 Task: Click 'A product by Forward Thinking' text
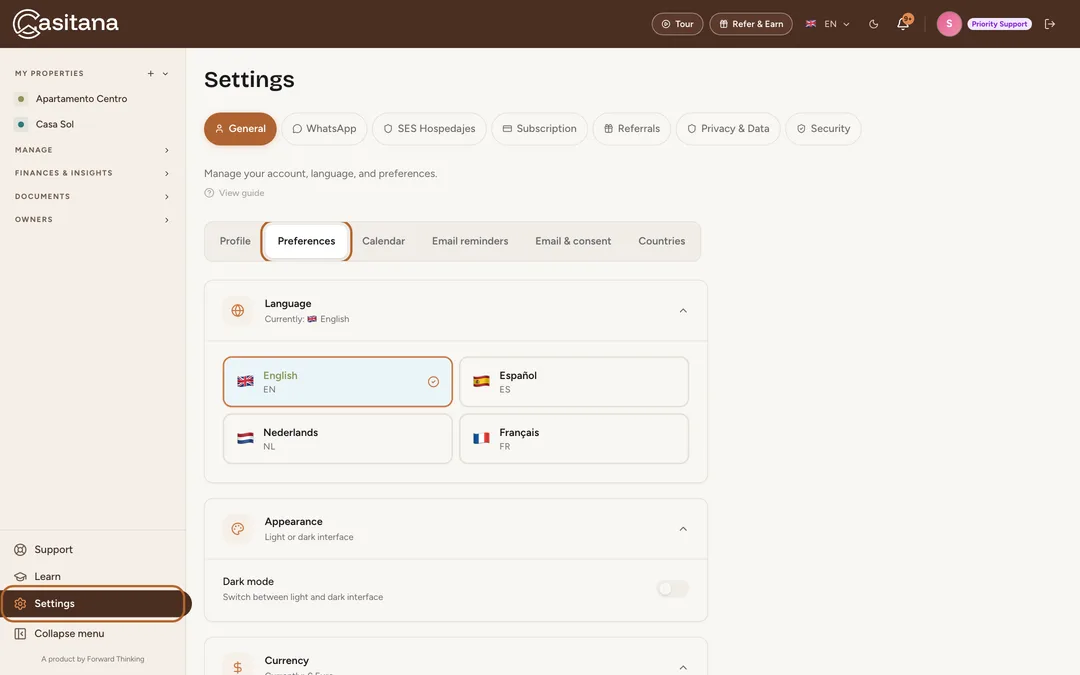click(92, 659)
